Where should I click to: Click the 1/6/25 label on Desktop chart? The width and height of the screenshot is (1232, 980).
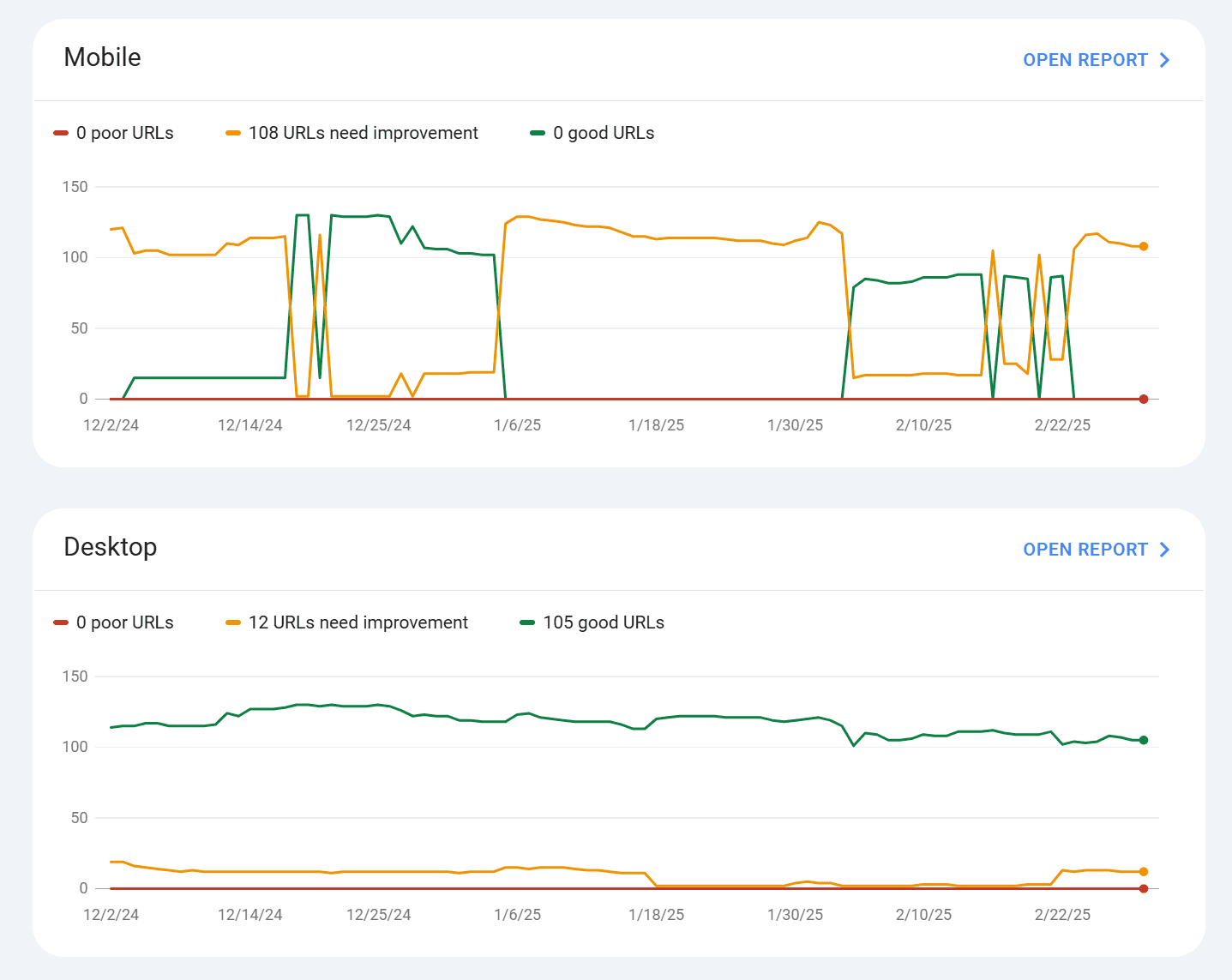(518, 915)
